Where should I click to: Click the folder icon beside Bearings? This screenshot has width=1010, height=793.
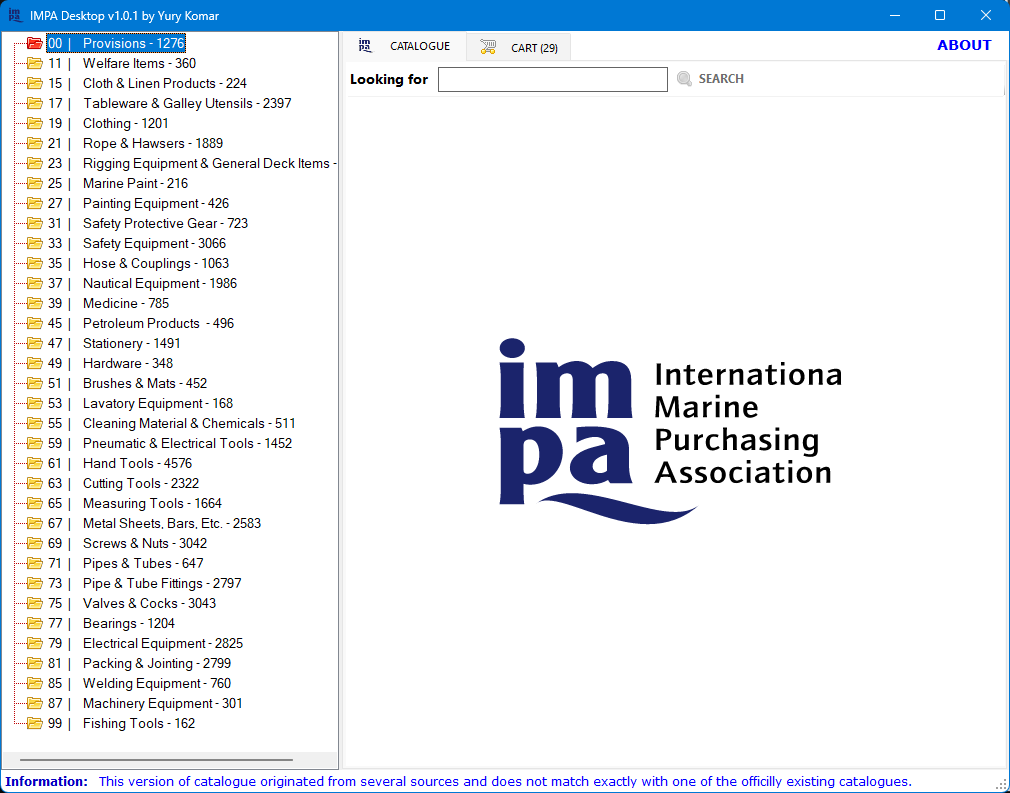tap(34, 624)
